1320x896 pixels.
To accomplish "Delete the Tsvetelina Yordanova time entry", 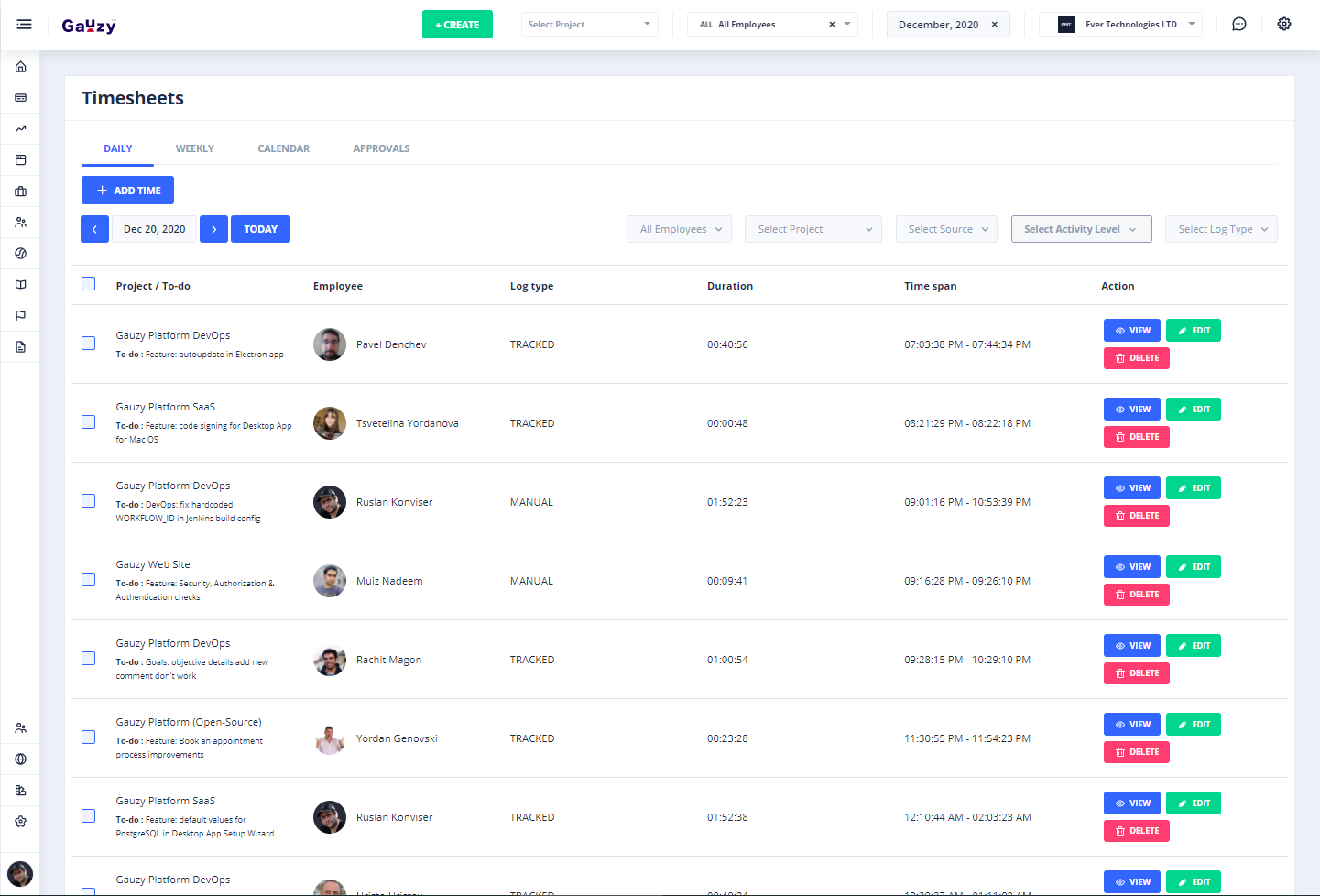I will pos(1136,437).
